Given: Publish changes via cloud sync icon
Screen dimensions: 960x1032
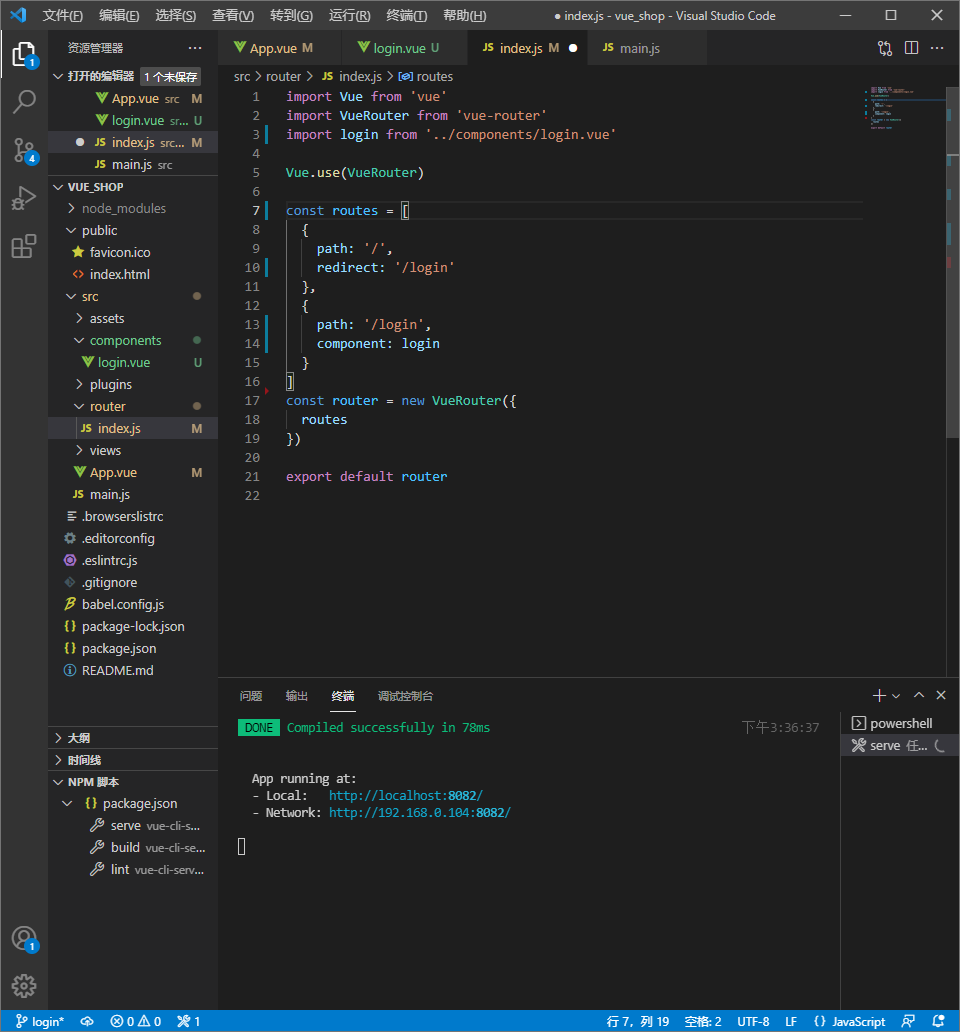Looking at the screenshot, I should click(87, 1021).
